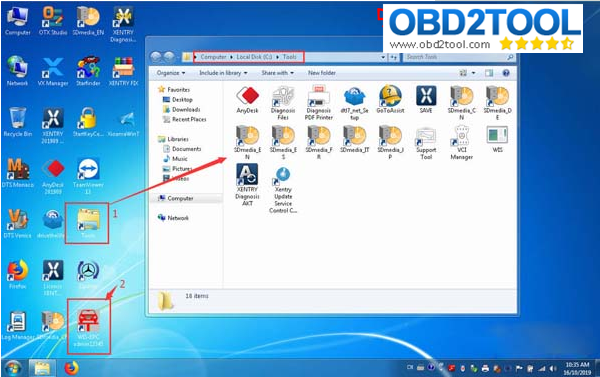Open the Mercedes star update desktop icon
Viewport: 600px width, 377px height.
[88, 274]
